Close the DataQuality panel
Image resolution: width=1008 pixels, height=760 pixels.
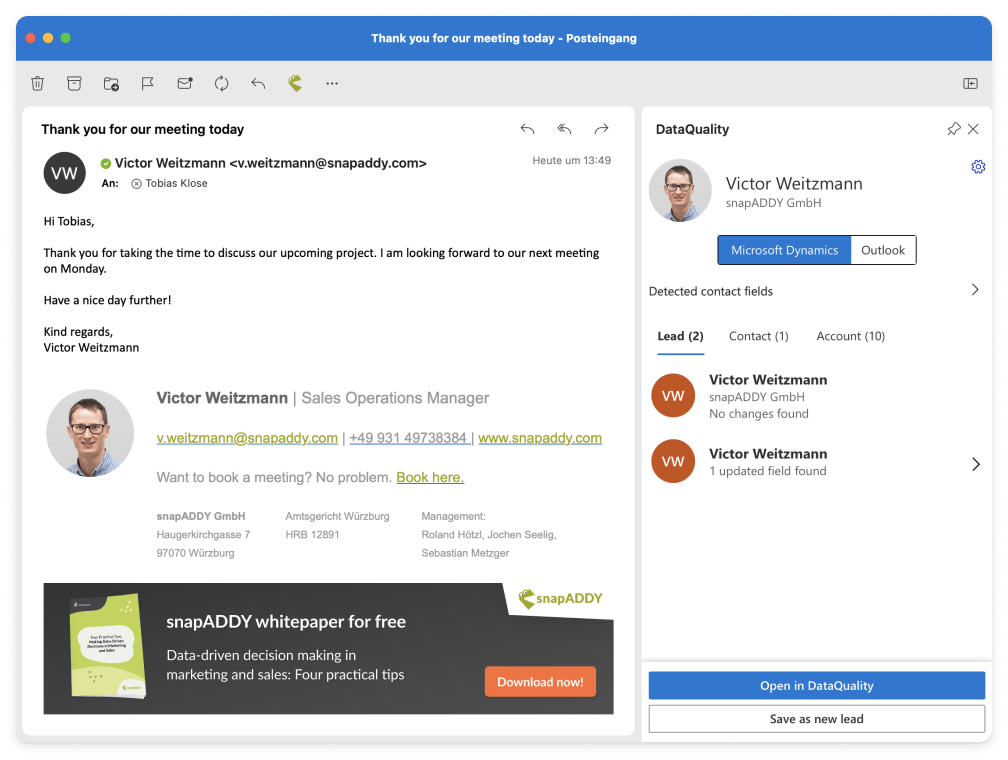[973, 129]
